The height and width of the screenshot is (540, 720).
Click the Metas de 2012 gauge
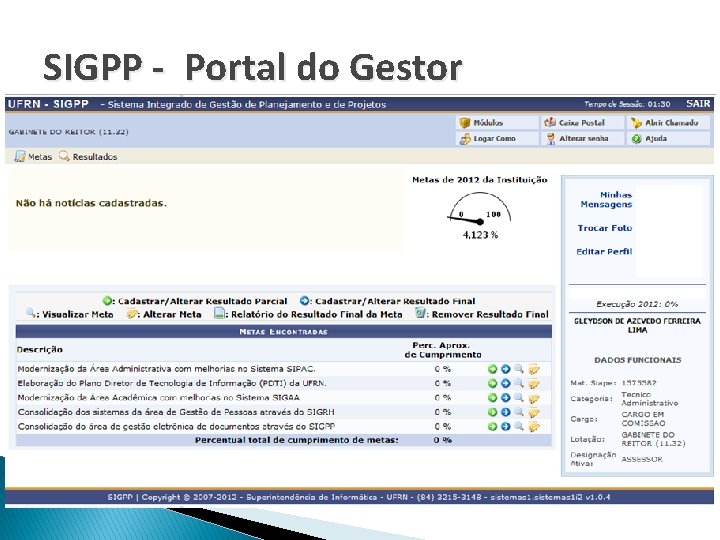[x=480, y=209]
